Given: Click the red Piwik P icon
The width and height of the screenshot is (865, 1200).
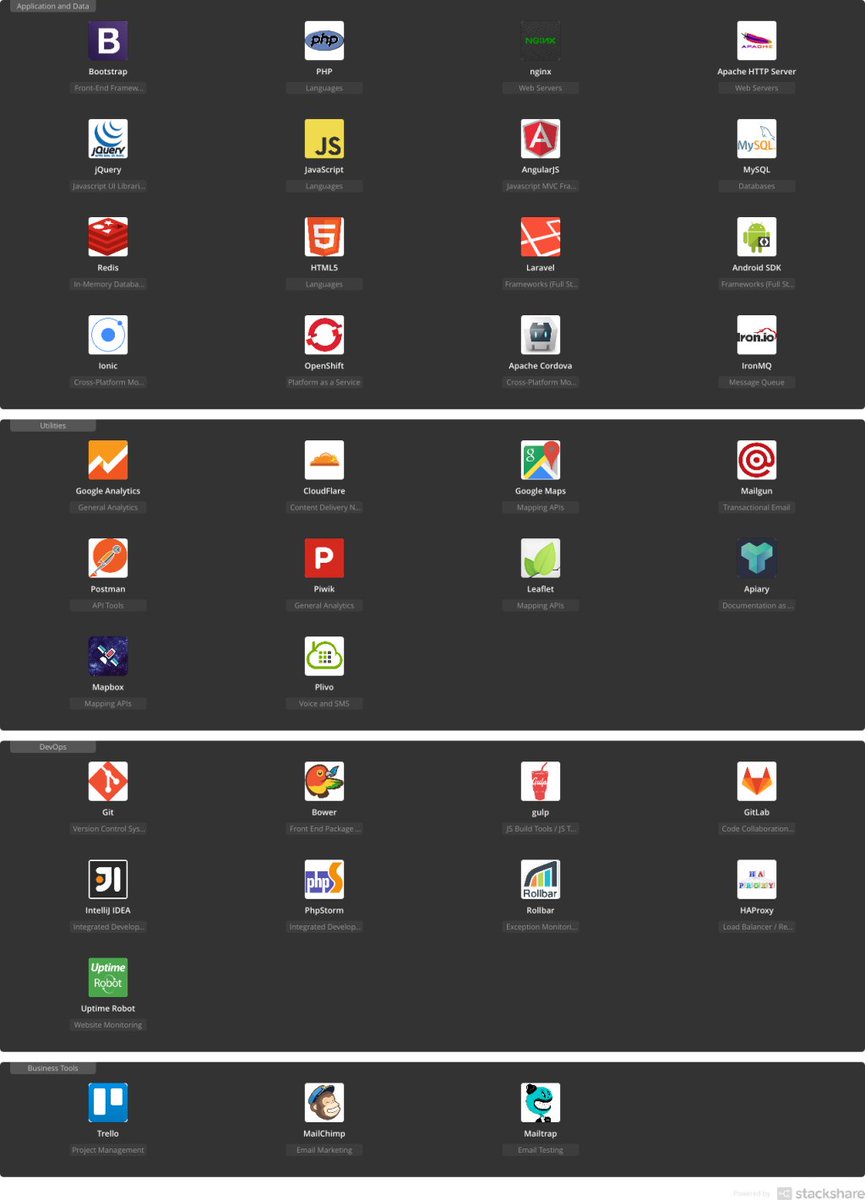Looking at the screenshot, I should (x=324, y=558).
